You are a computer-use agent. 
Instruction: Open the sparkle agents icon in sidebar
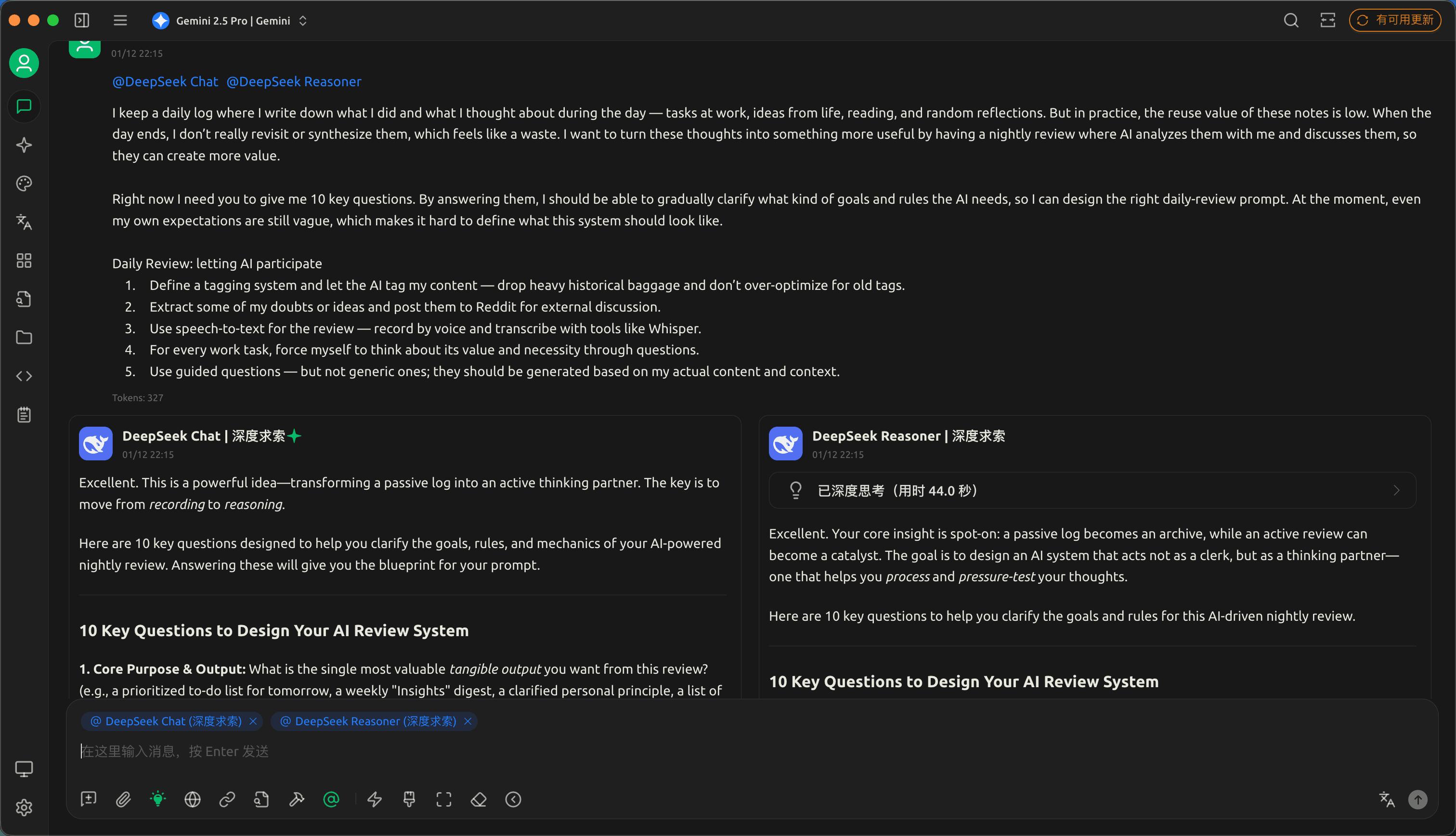(24, 144)
